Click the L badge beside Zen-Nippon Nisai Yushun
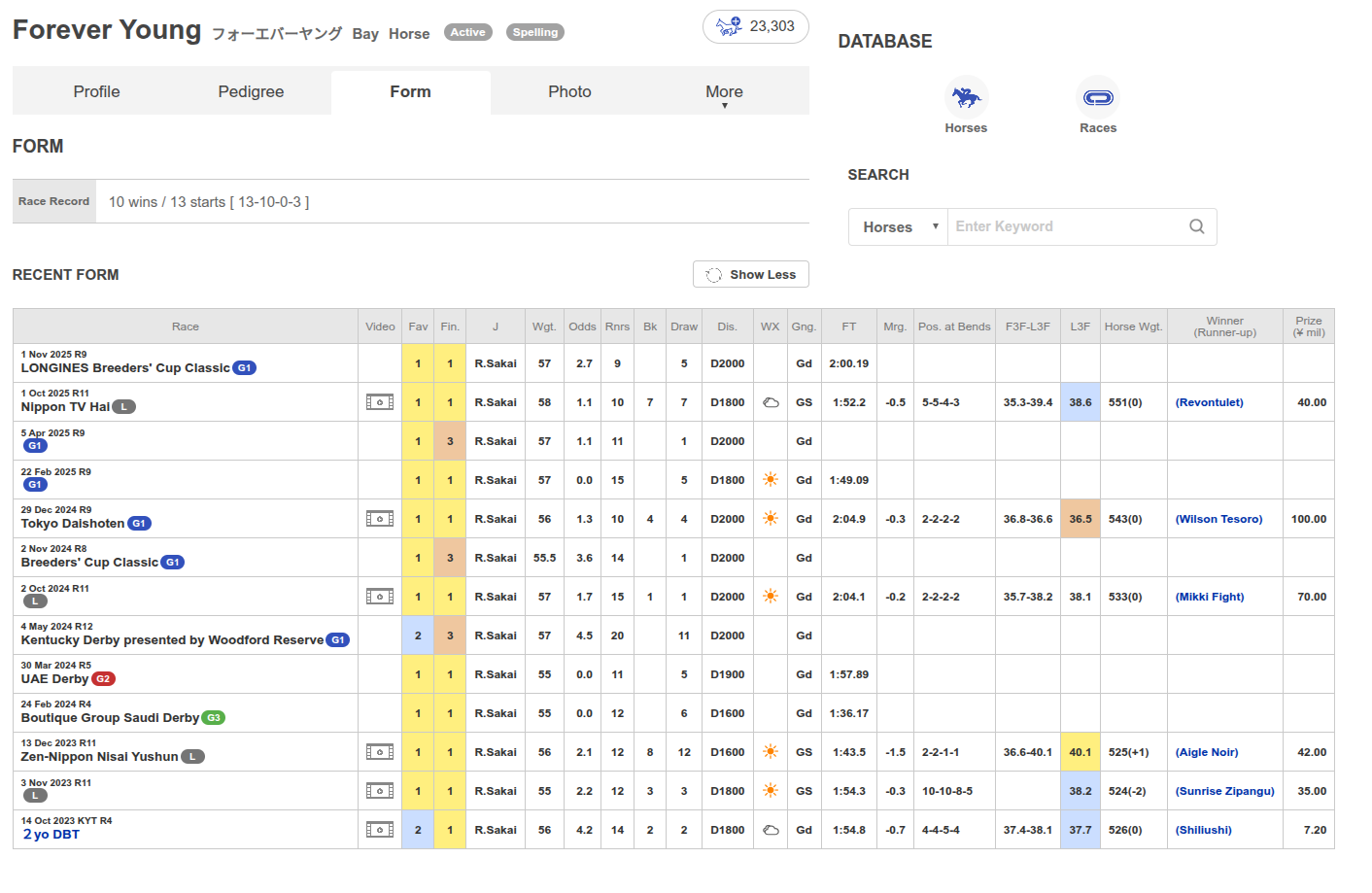Screen dimensions: 1372x893 click(193, 757)
